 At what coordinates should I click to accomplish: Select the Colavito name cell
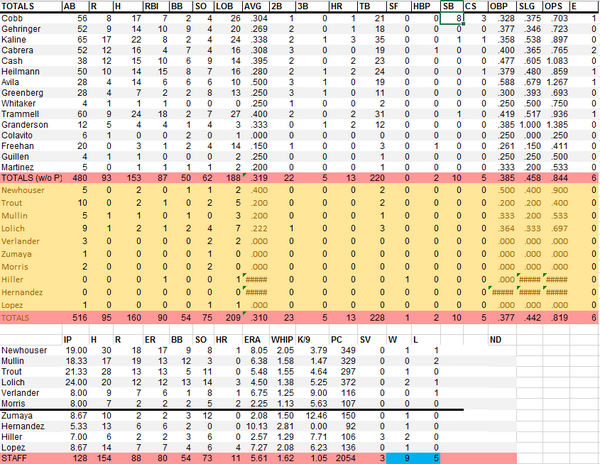tap(31, 135)
